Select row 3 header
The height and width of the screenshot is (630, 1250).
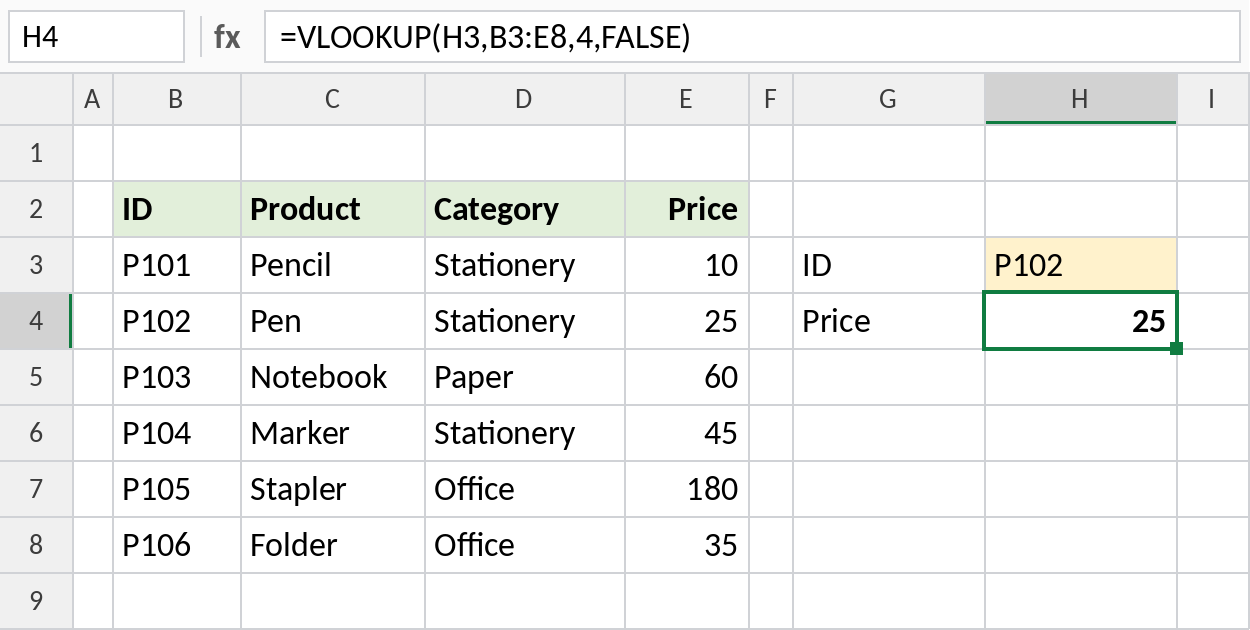(37, 265)
